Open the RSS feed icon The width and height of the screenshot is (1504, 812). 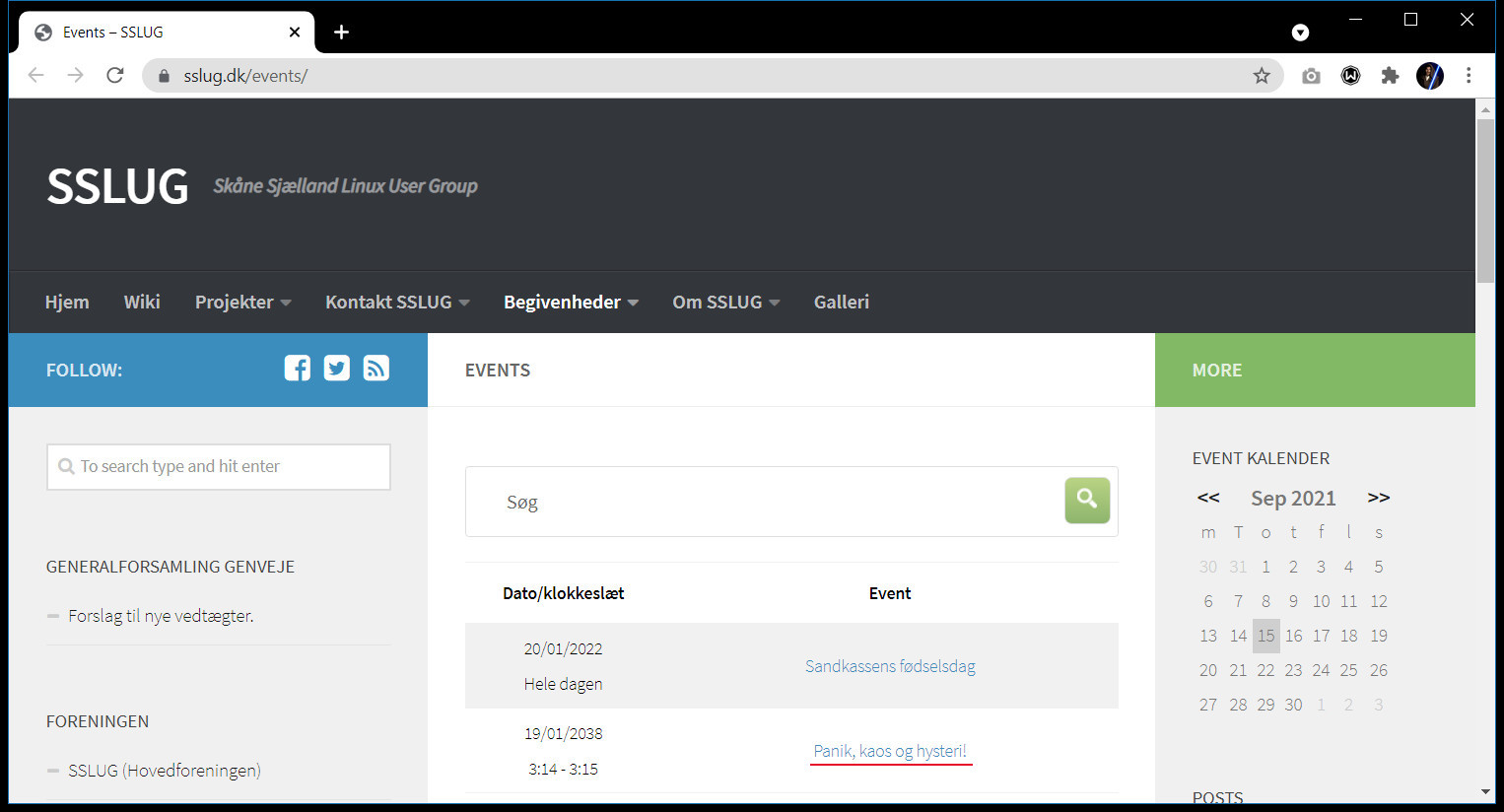(376, 369)
